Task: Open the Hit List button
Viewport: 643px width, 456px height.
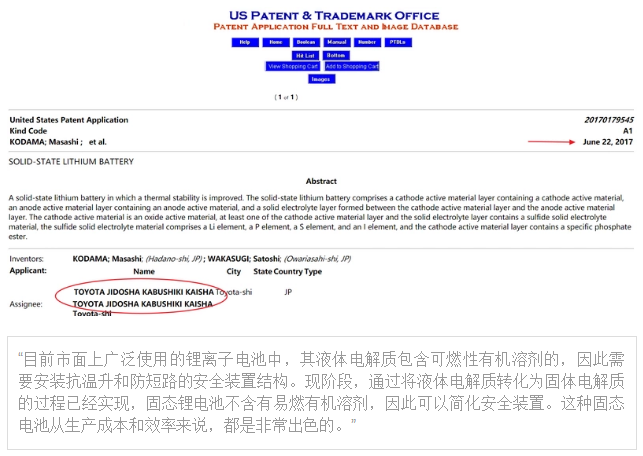Action: (x=306, y=55)
